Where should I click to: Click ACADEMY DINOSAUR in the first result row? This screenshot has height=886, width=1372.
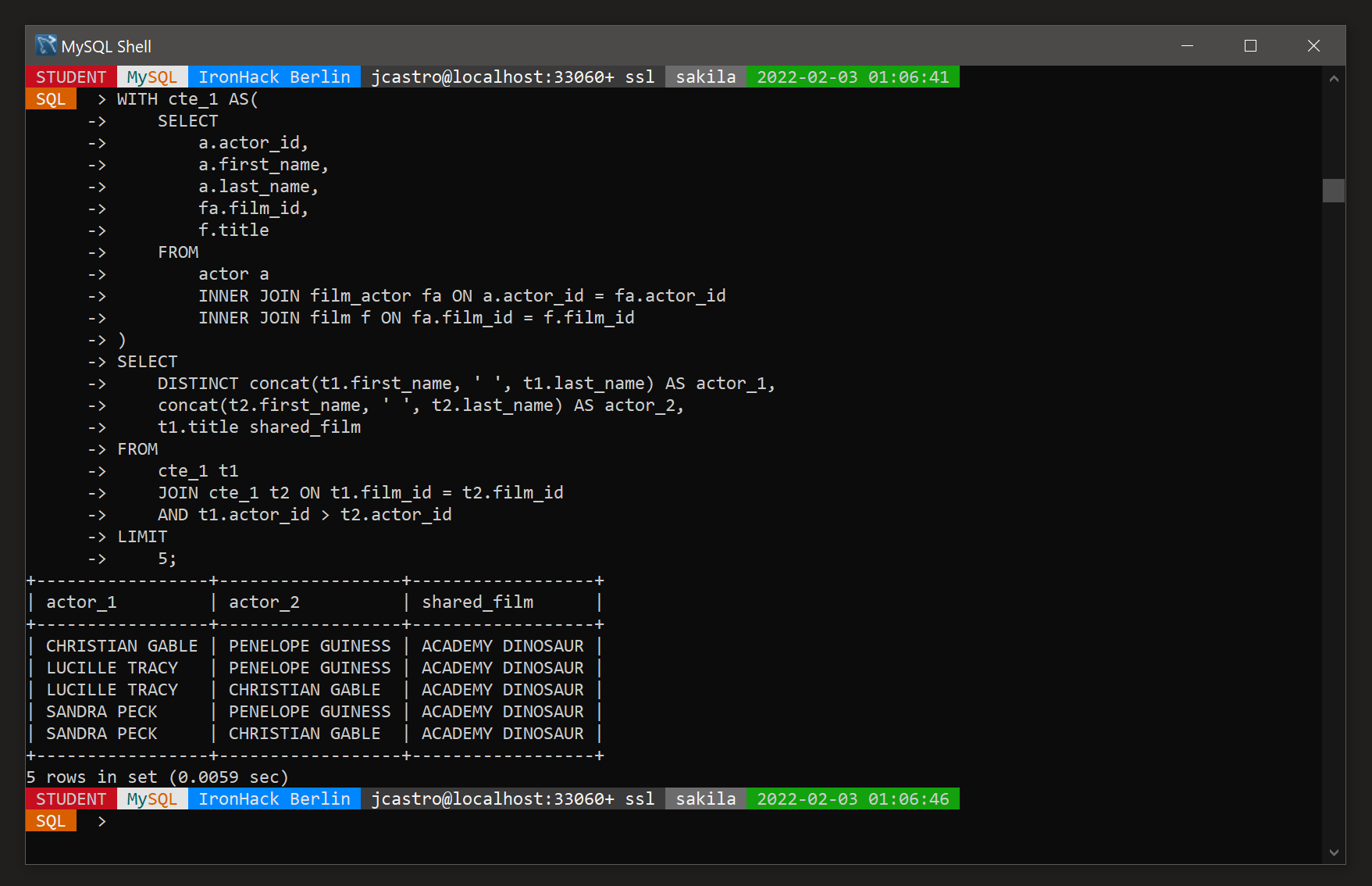tap(503, 646)
